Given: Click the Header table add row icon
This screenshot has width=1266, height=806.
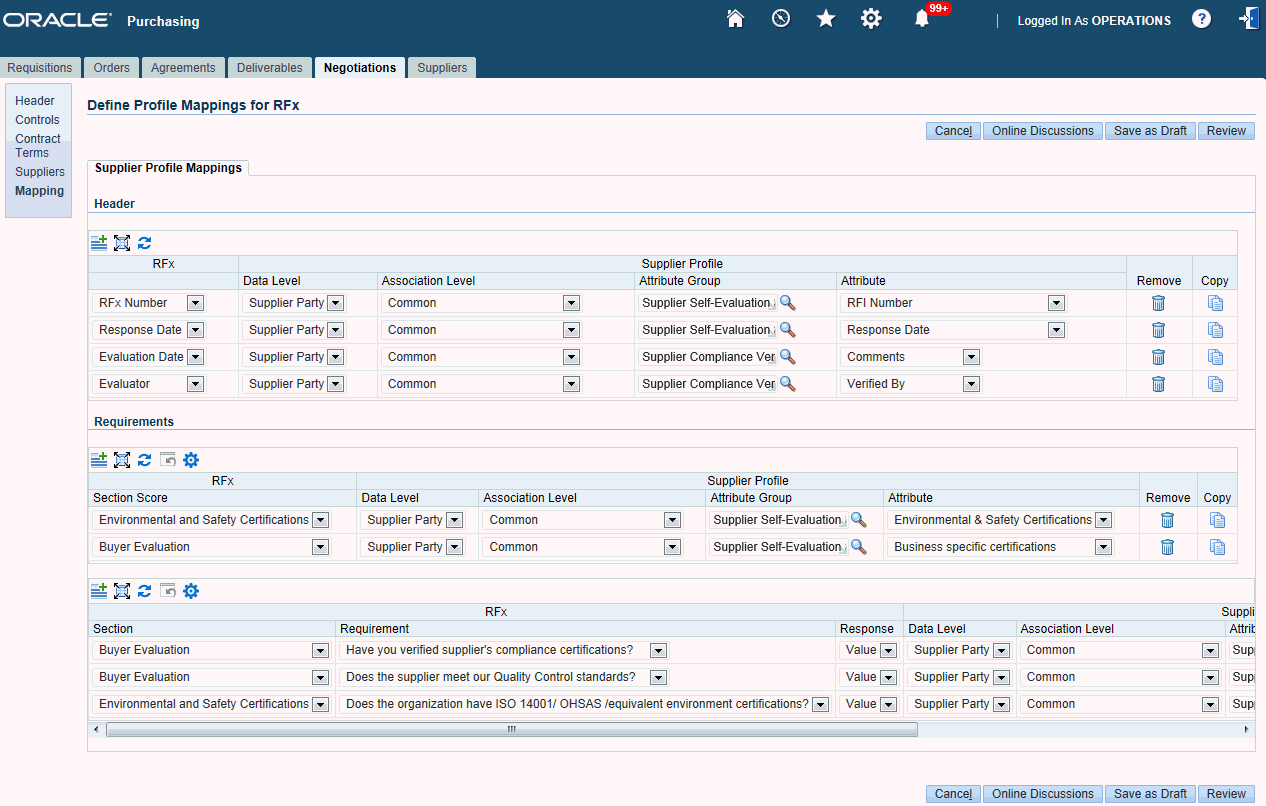Looking at the screenshot, I should point(99,242).
